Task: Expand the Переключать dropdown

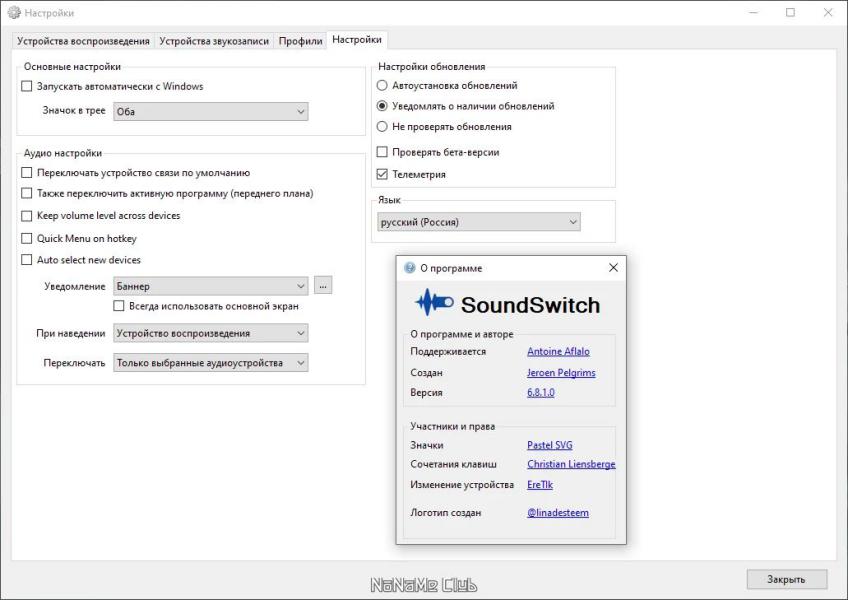Action: pyautogui.click(x=210, y=362)
